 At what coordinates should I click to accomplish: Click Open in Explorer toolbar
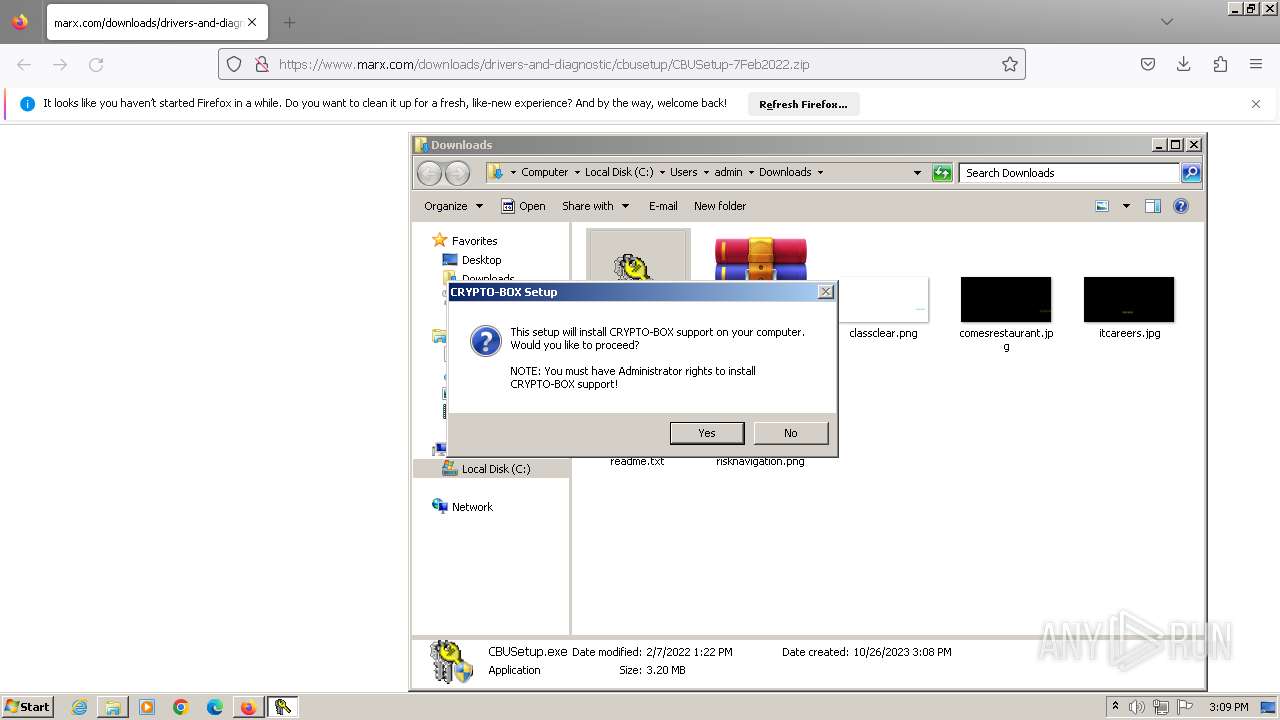coord(523,206)
